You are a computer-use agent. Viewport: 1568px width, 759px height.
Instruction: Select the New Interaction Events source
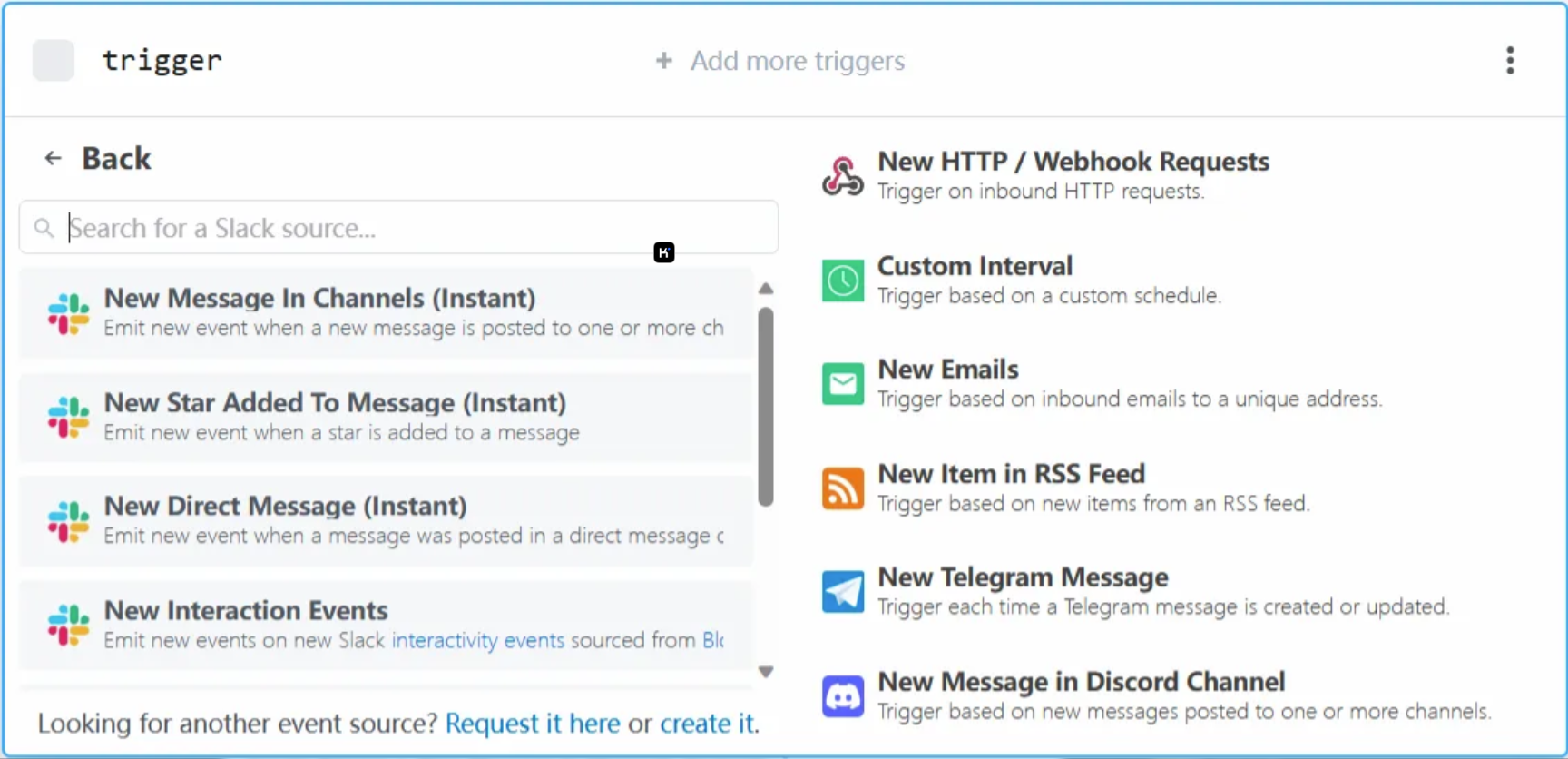pos(386,626)
